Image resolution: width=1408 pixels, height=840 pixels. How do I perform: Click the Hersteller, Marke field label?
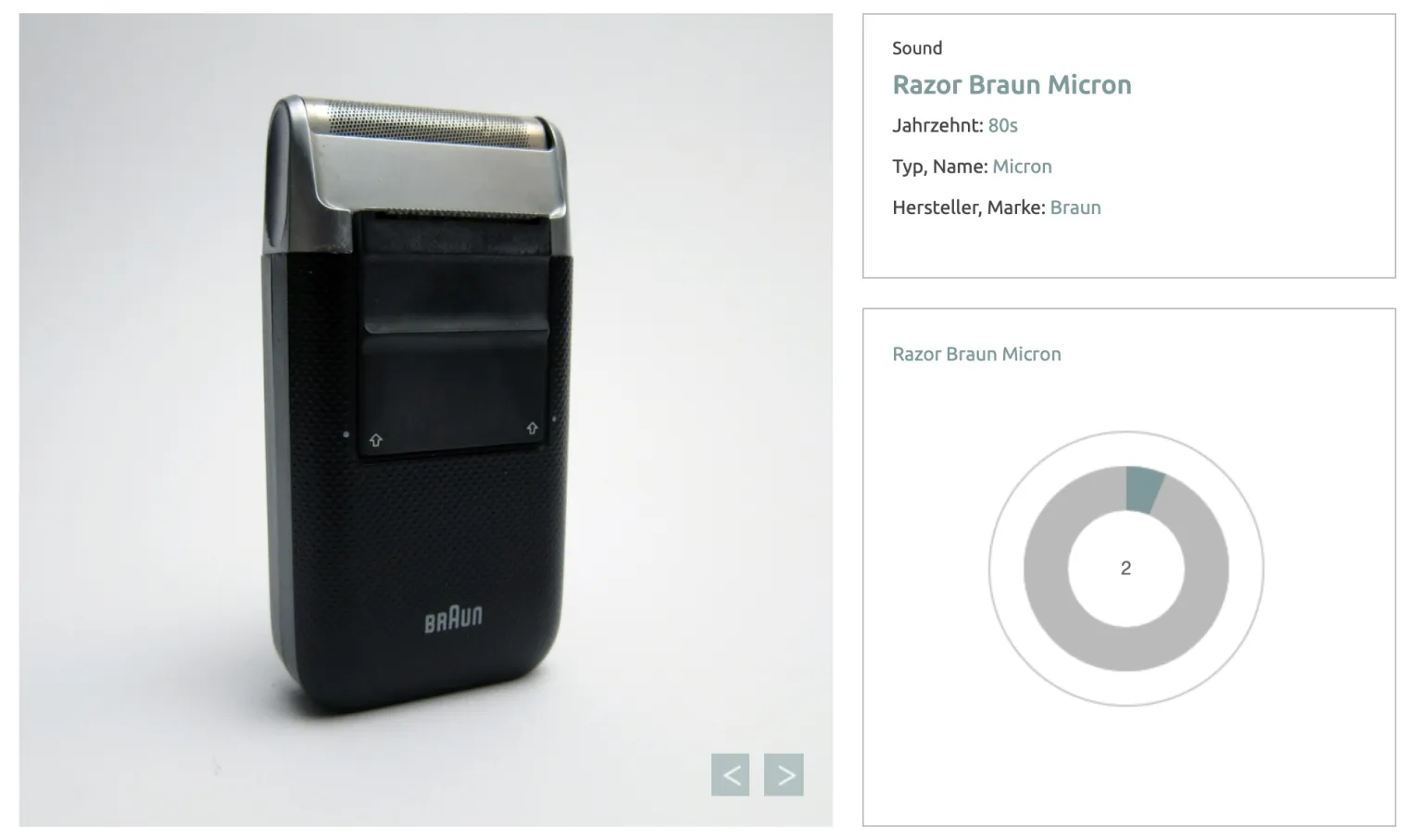(969, 207)
